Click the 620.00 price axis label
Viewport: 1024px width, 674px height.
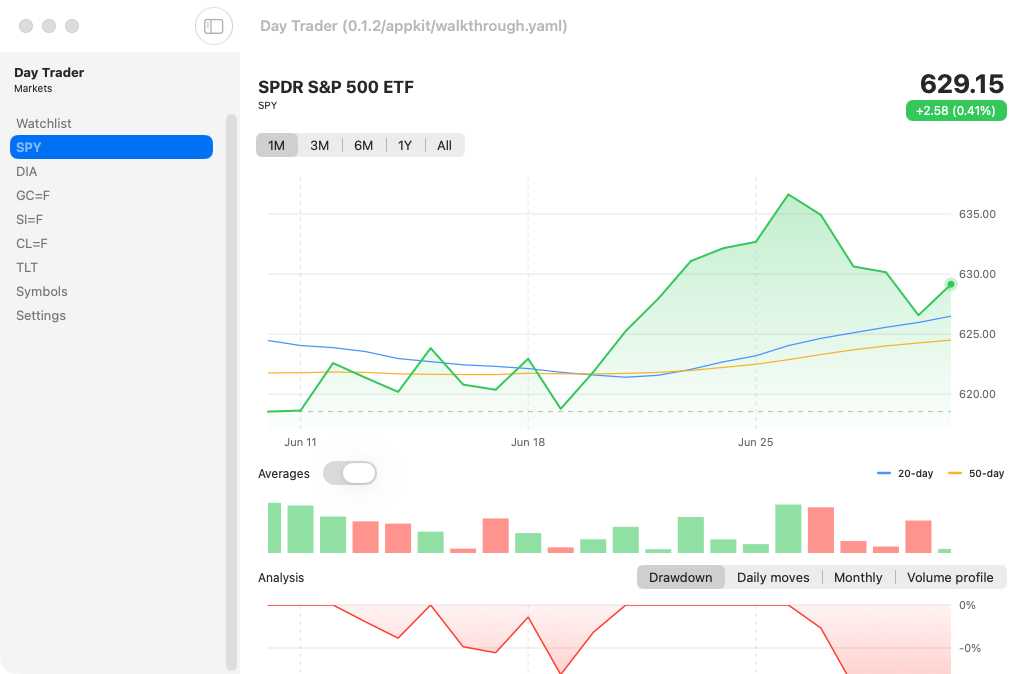pos(977,394)
